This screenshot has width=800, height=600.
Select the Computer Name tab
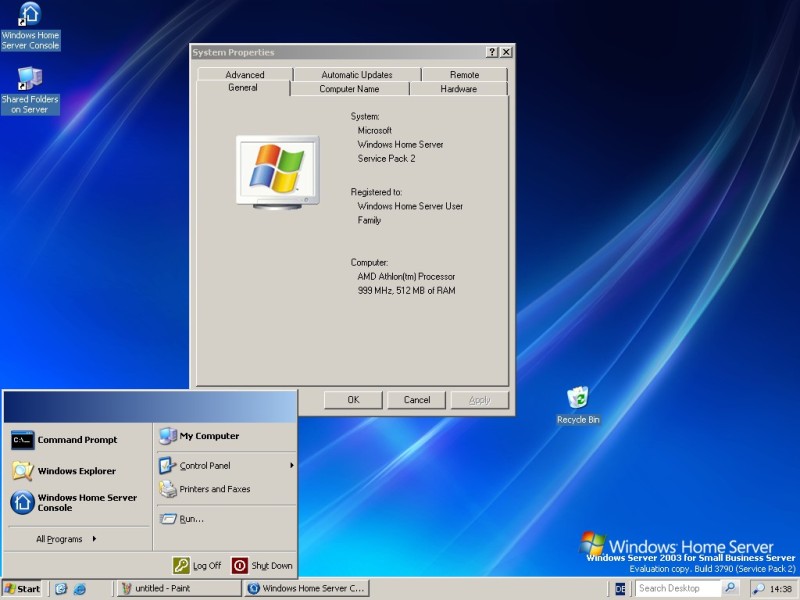click(349, 89)
